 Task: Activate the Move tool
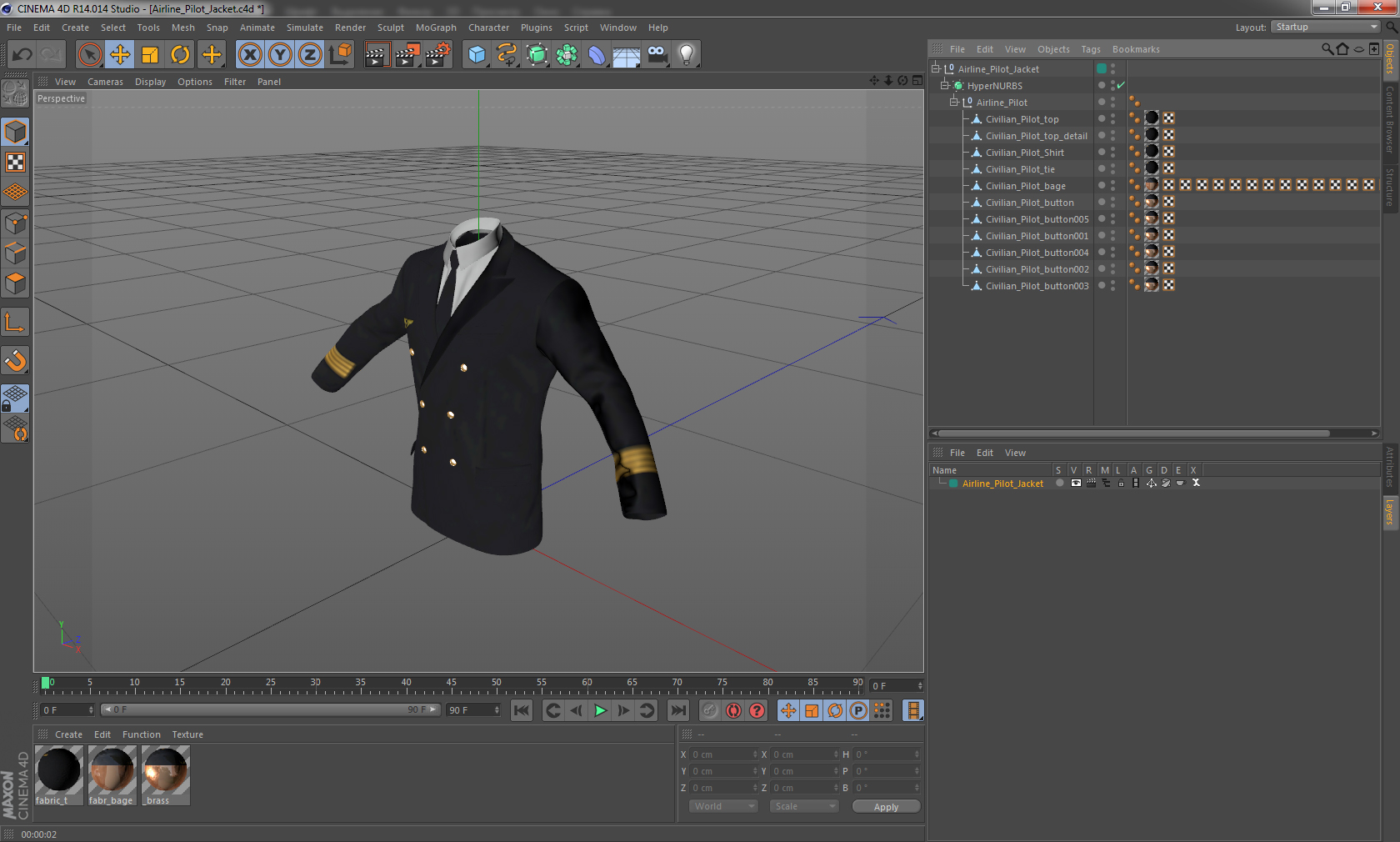pyautogui.click(x=120, y=55)
